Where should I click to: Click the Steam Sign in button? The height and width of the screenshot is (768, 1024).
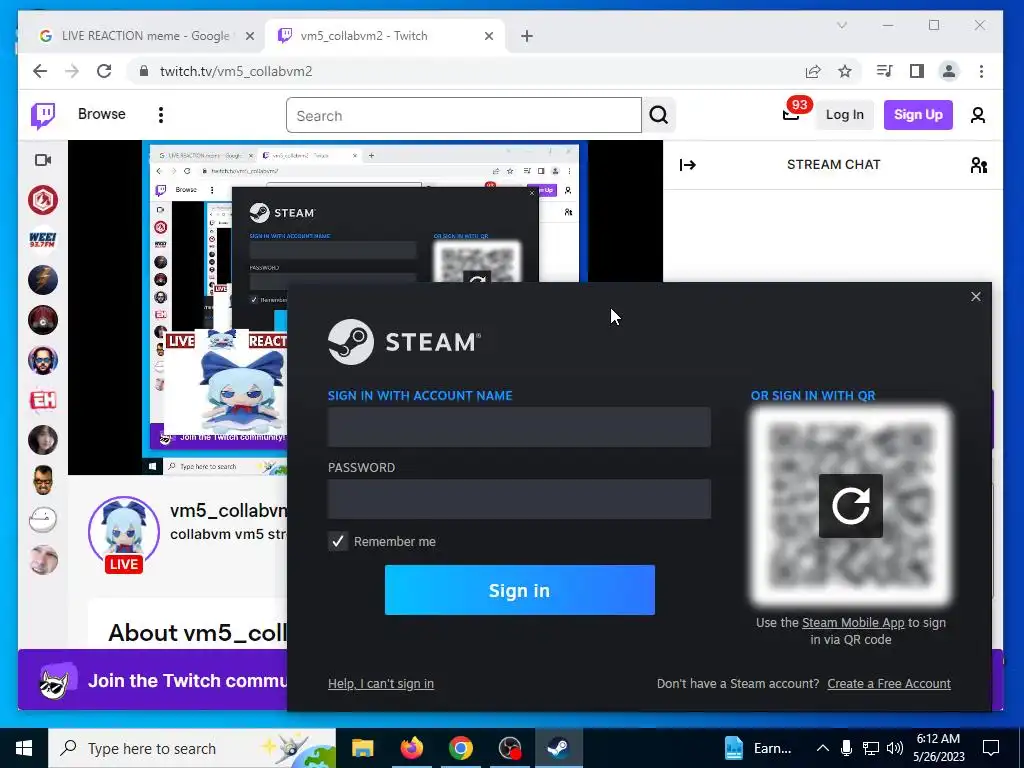(x=520, y=590)
